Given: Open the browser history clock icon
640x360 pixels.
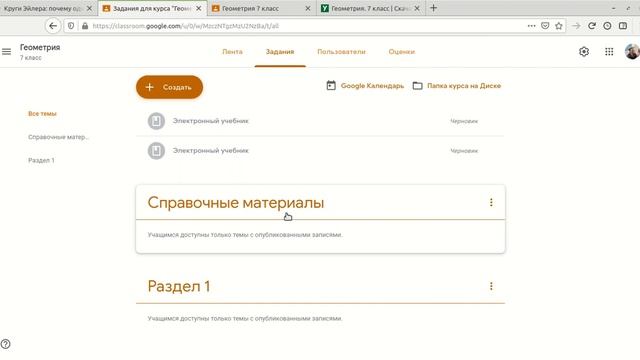Looking at the screenshot, I should (607, 26).
